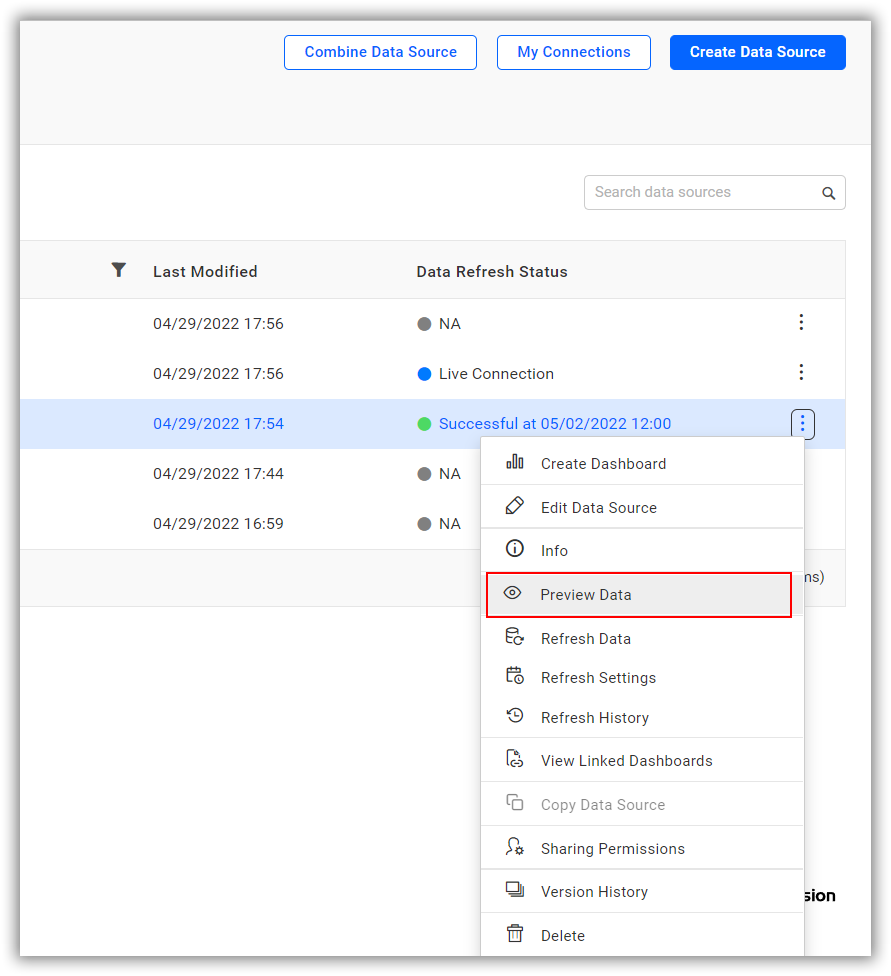The image size is (891, 976).
Task: Click the blue Live Connection status dot
Action: 424,373
